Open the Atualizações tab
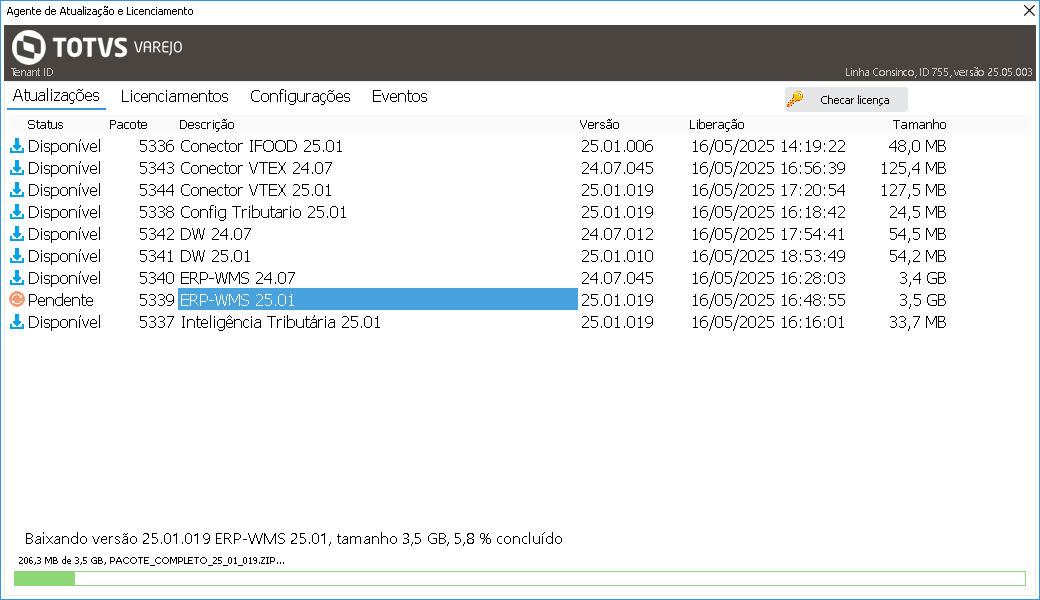The image size is (1040, 600). pyautogui.click(x=56, y=96)
